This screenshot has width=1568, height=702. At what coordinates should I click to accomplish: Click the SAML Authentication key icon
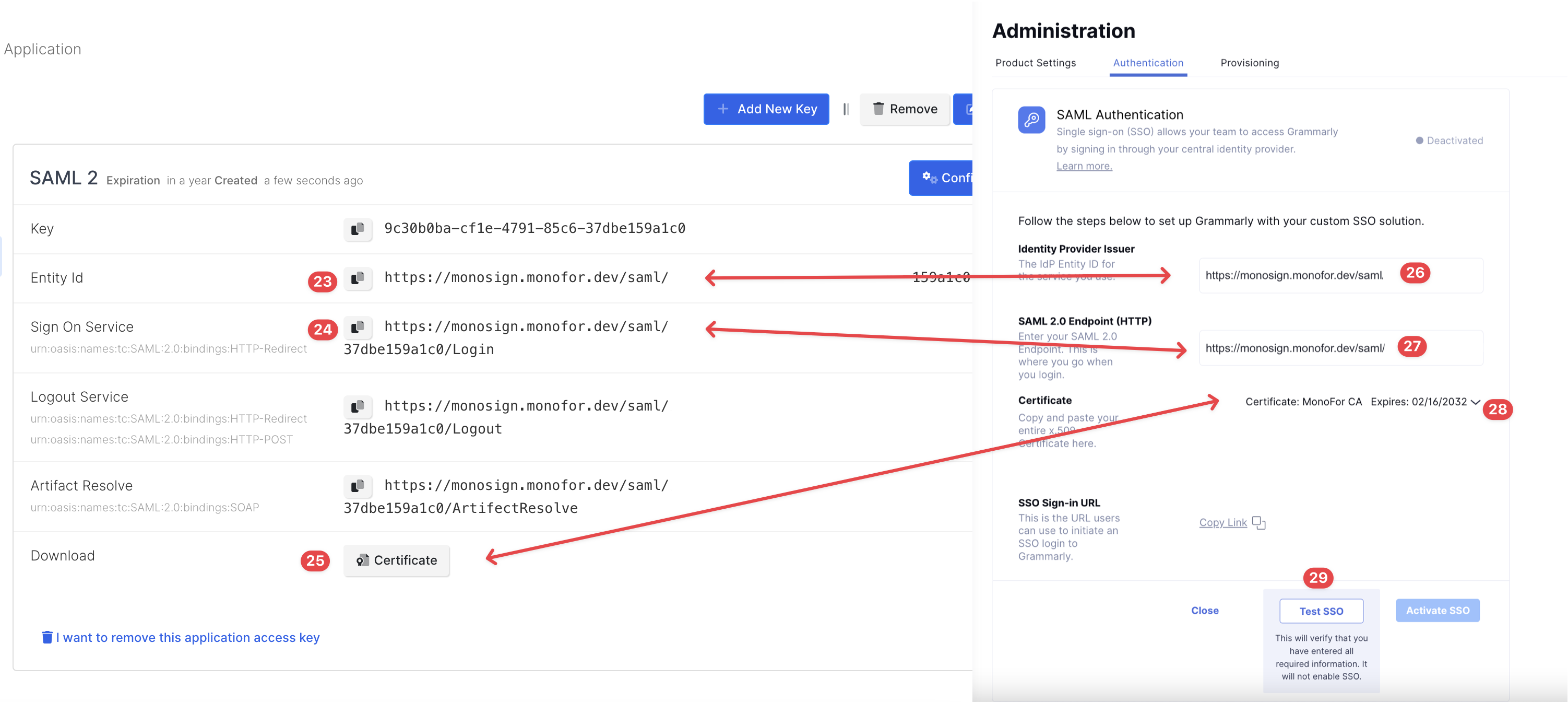pos(1031,120)
